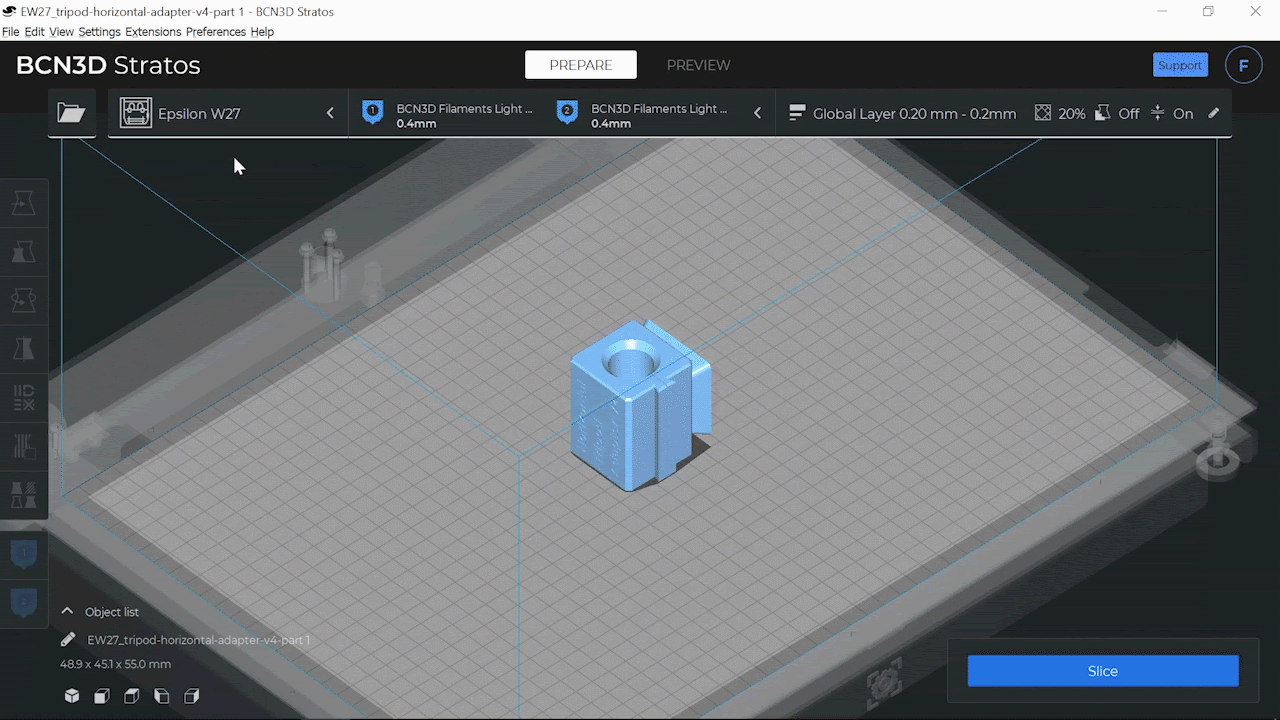This screenshot has height=720, width=1280.
Task: Click the Epsilon W27 printer icon
Action: (136, 113)
